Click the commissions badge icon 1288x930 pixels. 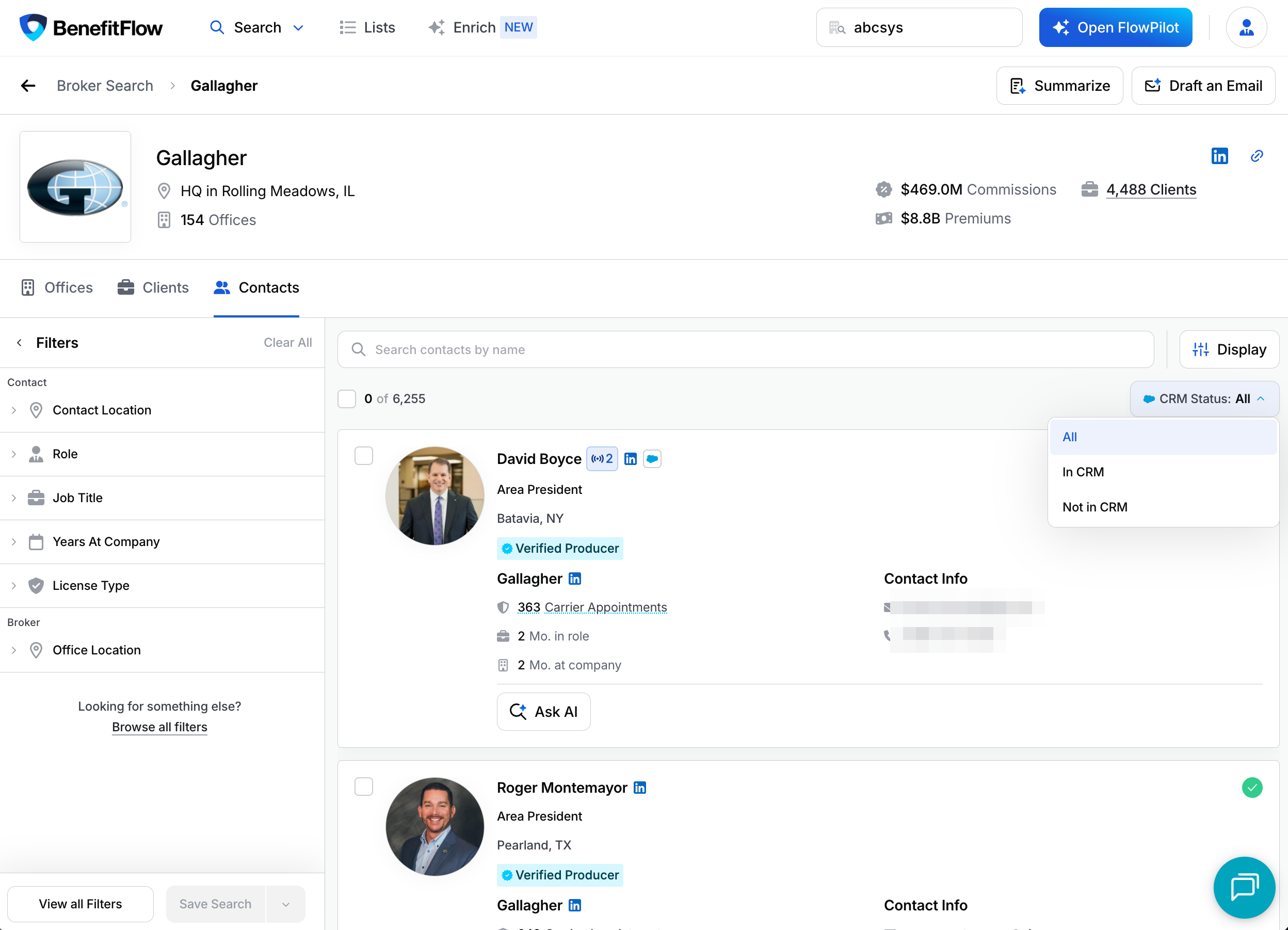883,189
